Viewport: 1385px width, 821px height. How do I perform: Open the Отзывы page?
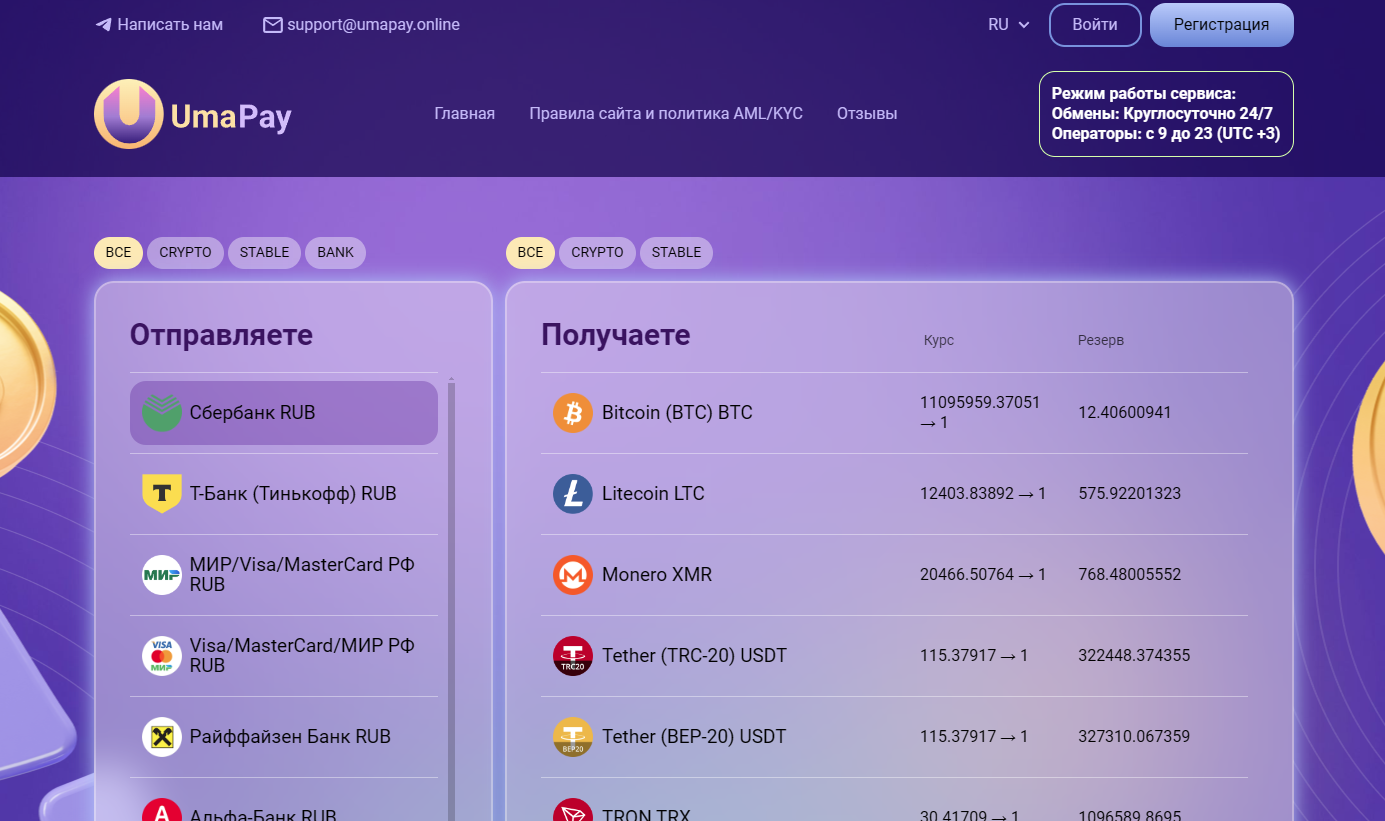coord(867,114)
